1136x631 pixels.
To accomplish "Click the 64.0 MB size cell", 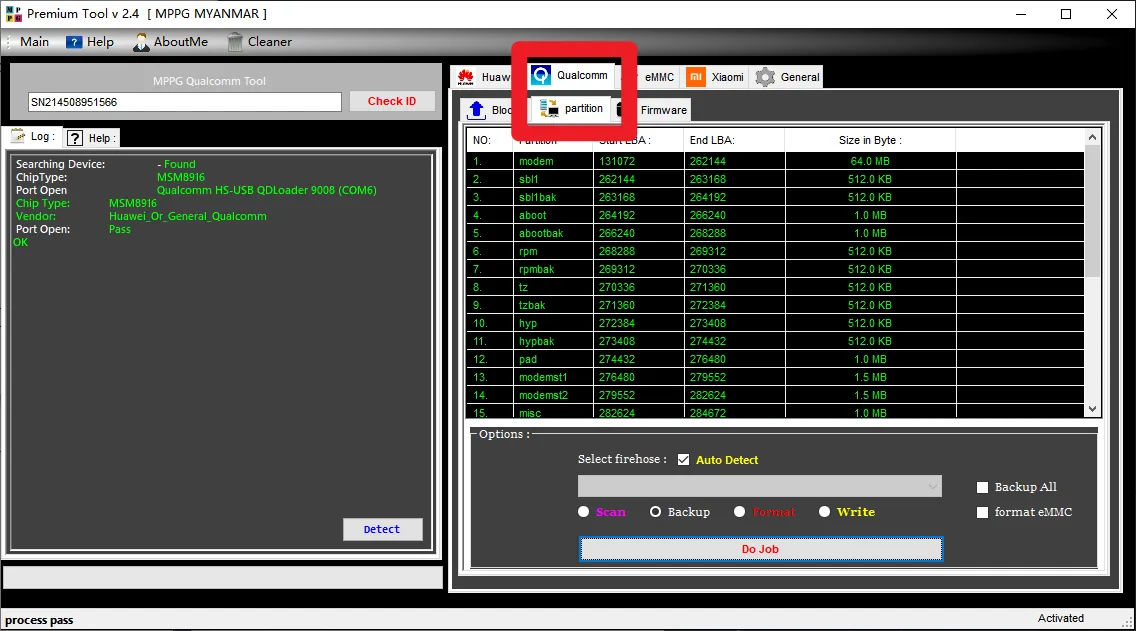I will coord(870,161).
